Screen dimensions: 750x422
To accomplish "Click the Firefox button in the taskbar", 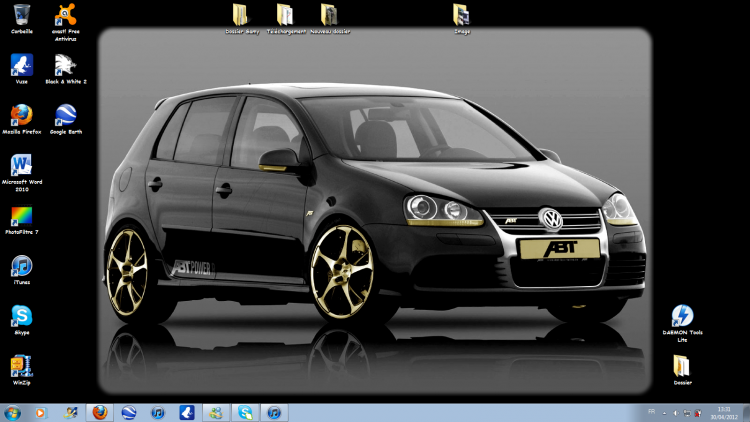I will click(x=99, y=412).
